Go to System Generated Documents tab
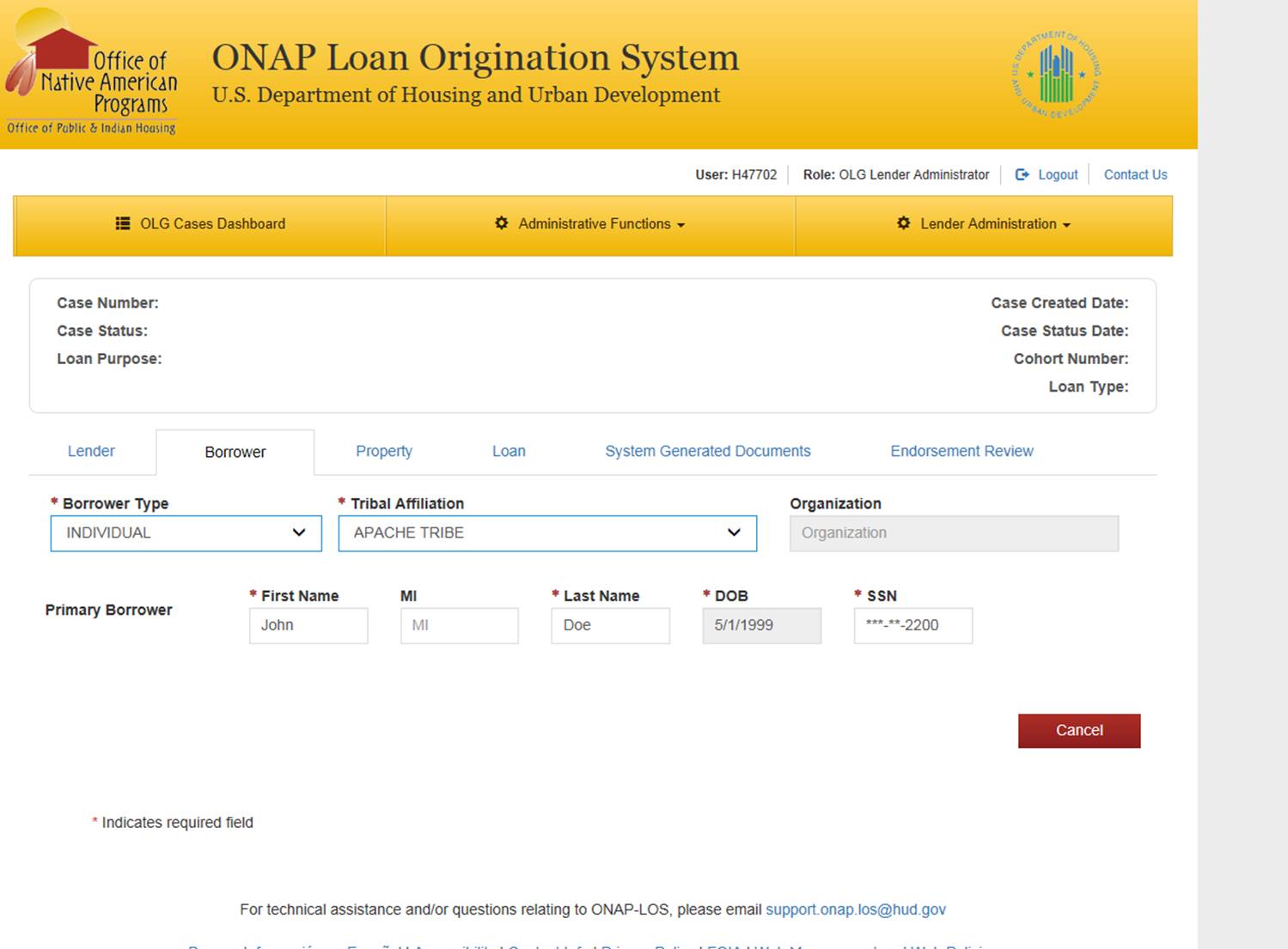Screen dimensions: 1288x949 pyautogui.click(x=708, y=451)
